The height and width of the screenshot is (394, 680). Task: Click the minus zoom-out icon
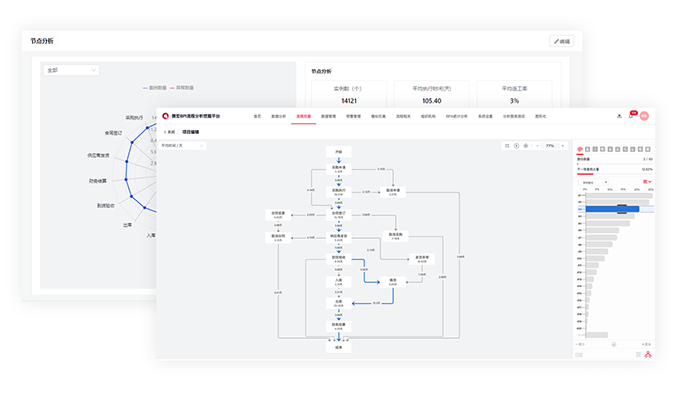pyautogui.click(x=537, y=146)
